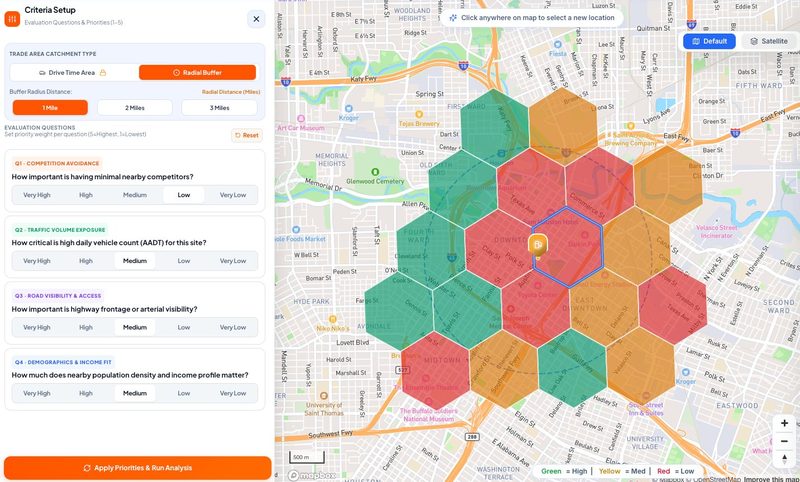Set demographics fit to Very Low
The height and width of the screenshot is (482, 800).
pos(233,393)
